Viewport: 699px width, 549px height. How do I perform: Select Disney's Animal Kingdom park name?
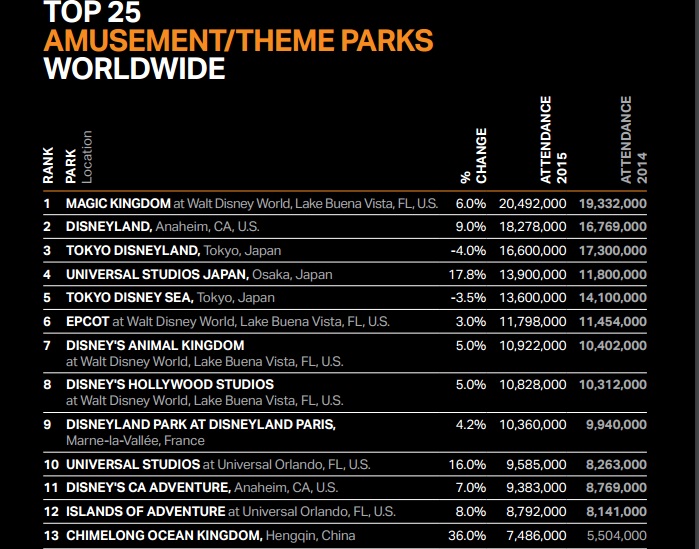[x=154, y=345]
